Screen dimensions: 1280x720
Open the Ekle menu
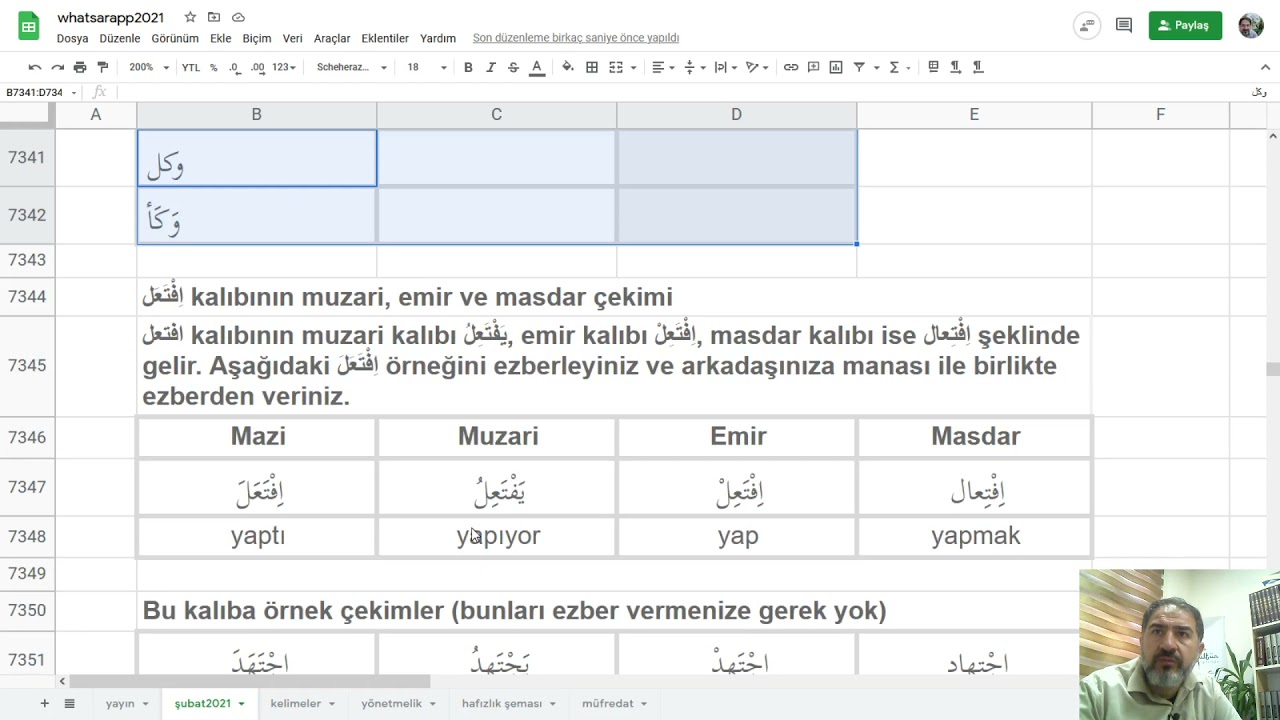click(221, 38)
